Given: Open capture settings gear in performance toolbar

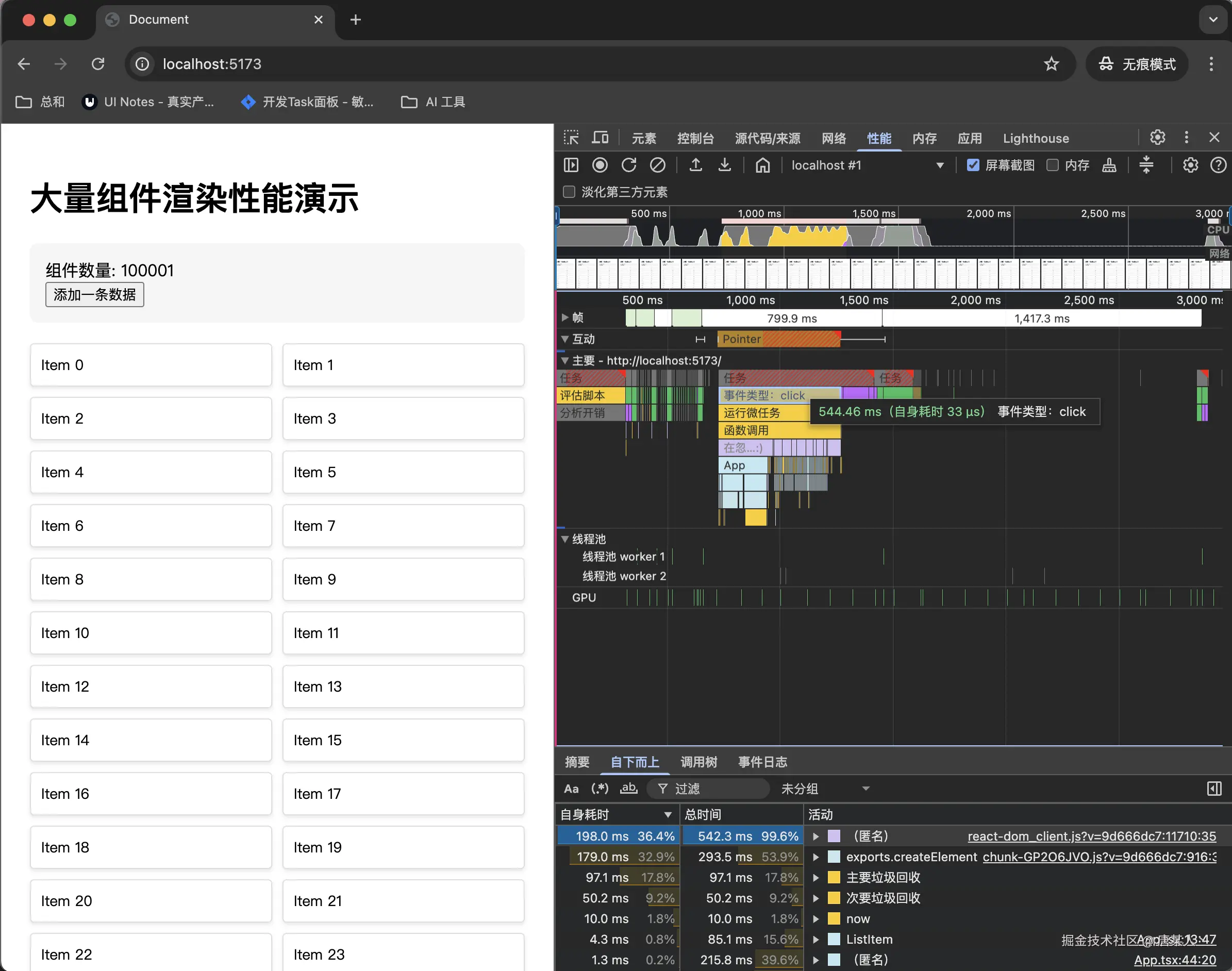Looking at the screenshot, I should click(1190, 165).
